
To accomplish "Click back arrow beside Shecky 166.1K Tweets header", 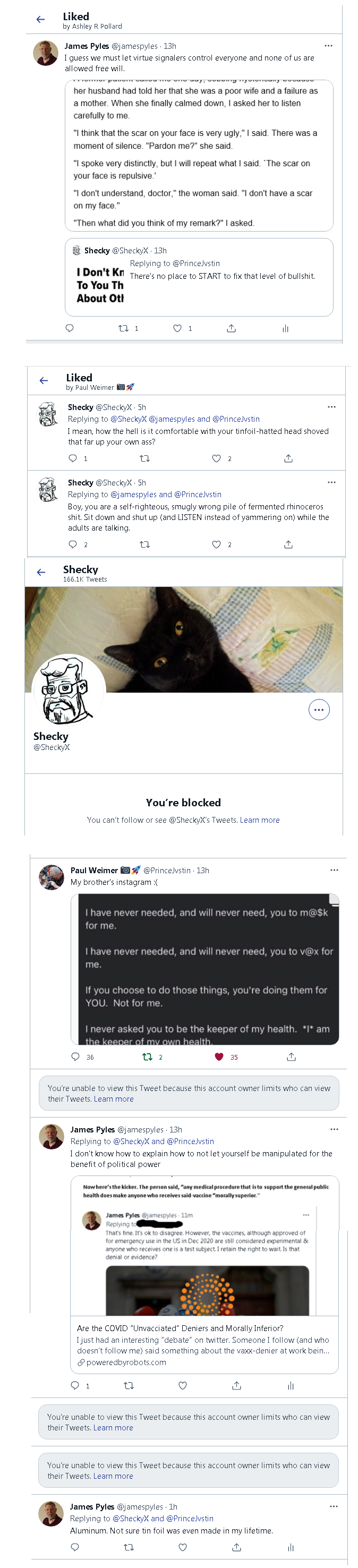I will [x=41, y=573].
